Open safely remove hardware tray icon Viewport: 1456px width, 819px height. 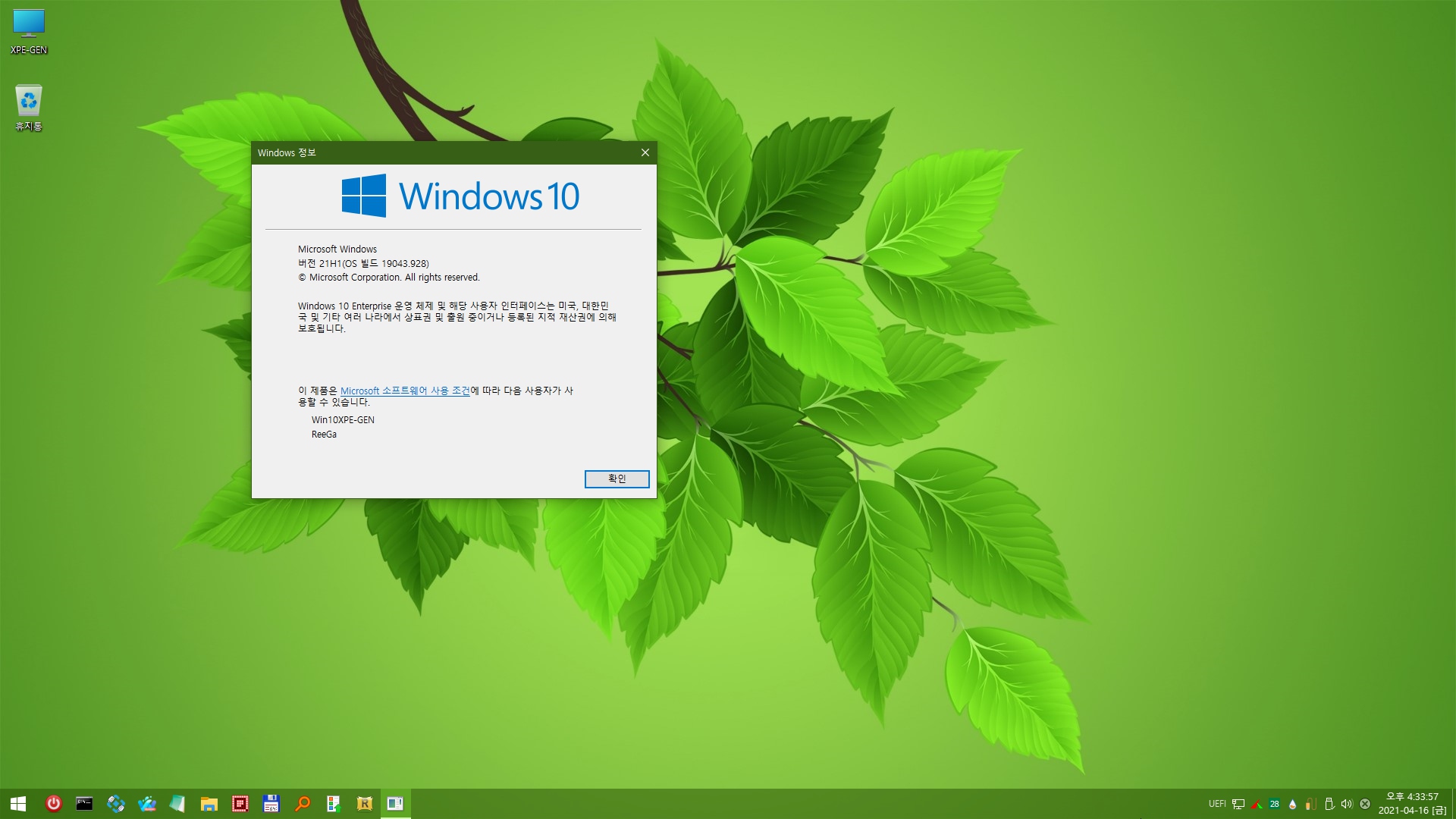1329,804
